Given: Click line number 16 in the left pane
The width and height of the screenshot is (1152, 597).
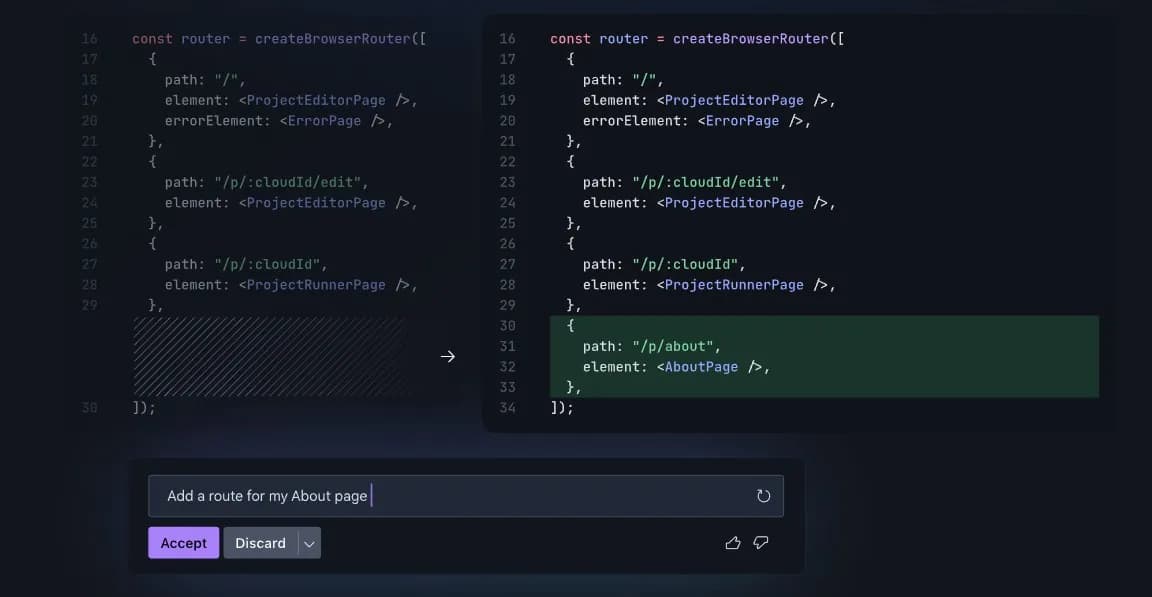Looking at the screenshot, I should tap(90, 39).
